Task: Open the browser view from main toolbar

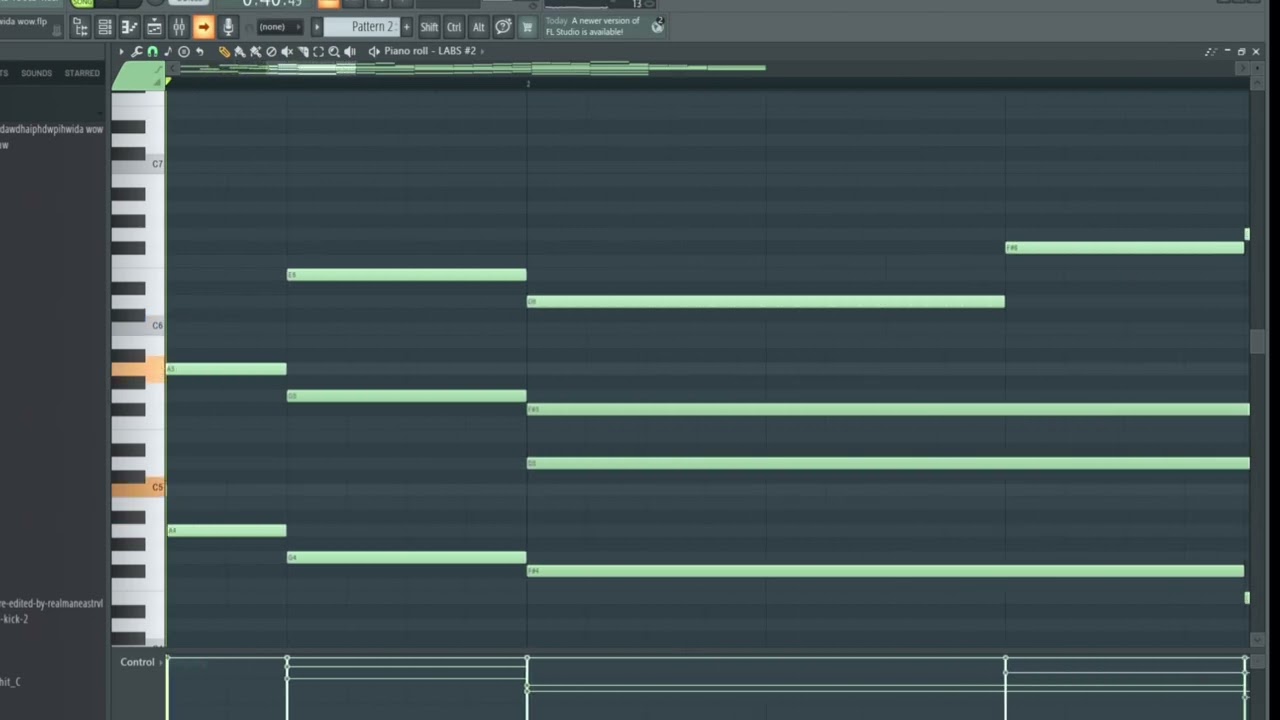Action: (x=80, y=27)
